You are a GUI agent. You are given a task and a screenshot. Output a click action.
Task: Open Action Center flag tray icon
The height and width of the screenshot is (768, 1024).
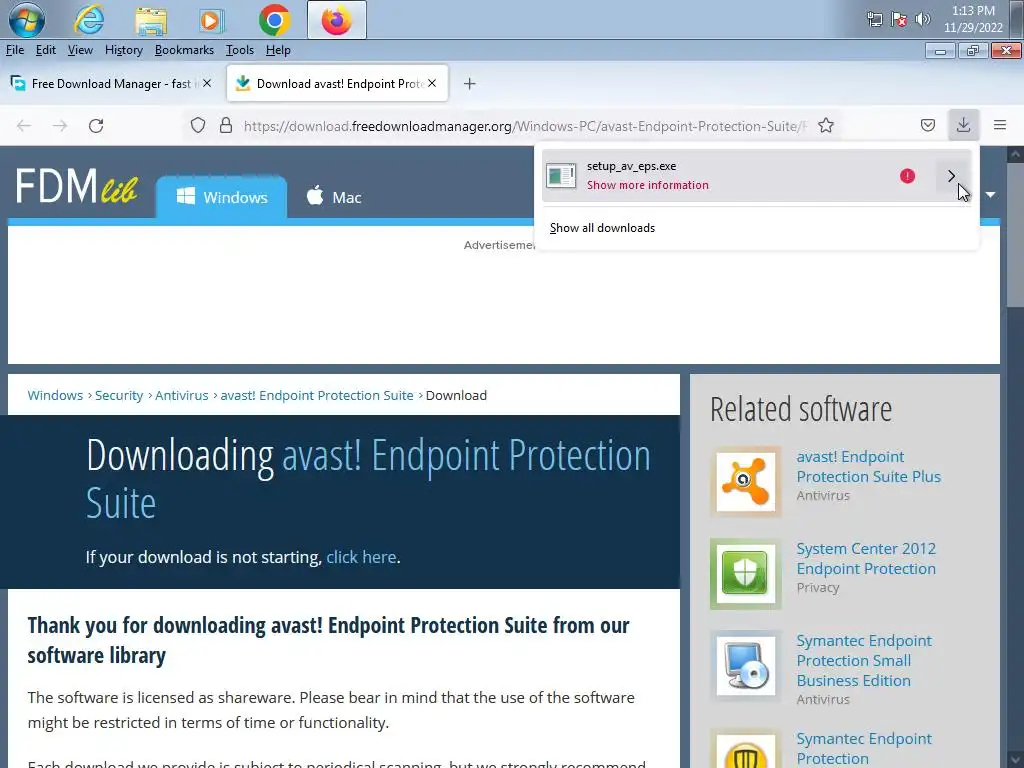pos(899,20)
